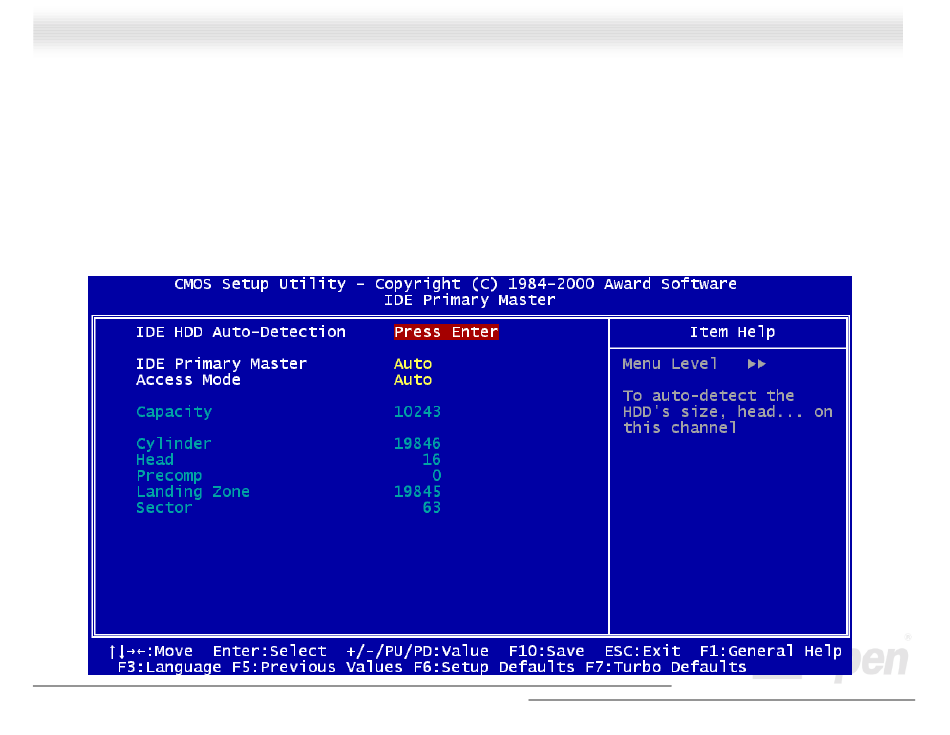
Task: Click the Item Help panel header
Action: click(x=732, y=332)
